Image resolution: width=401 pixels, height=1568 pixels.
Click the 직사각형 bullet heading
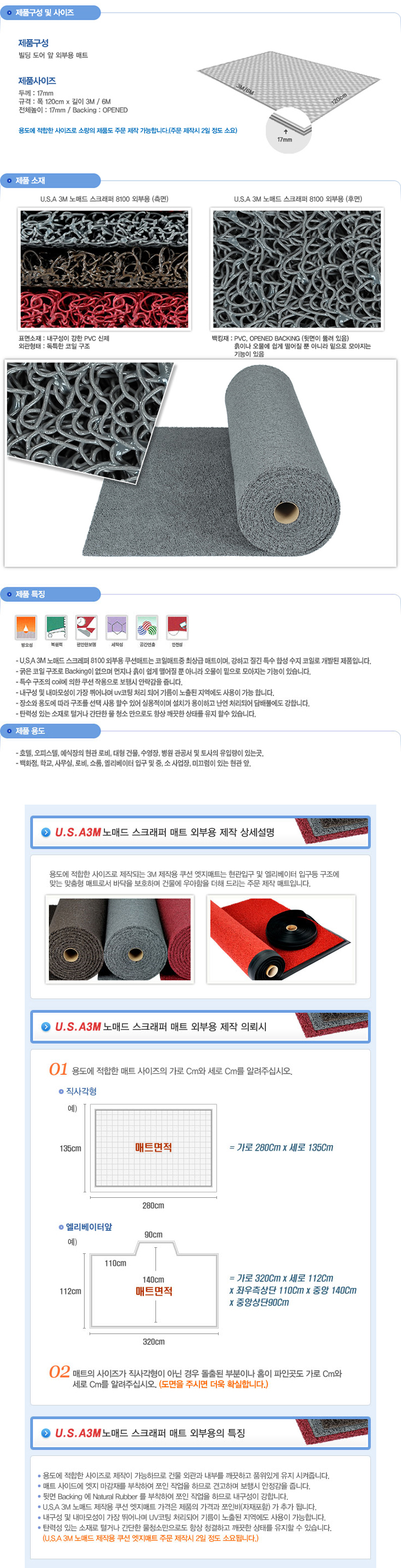click(x=77, y=1091)
